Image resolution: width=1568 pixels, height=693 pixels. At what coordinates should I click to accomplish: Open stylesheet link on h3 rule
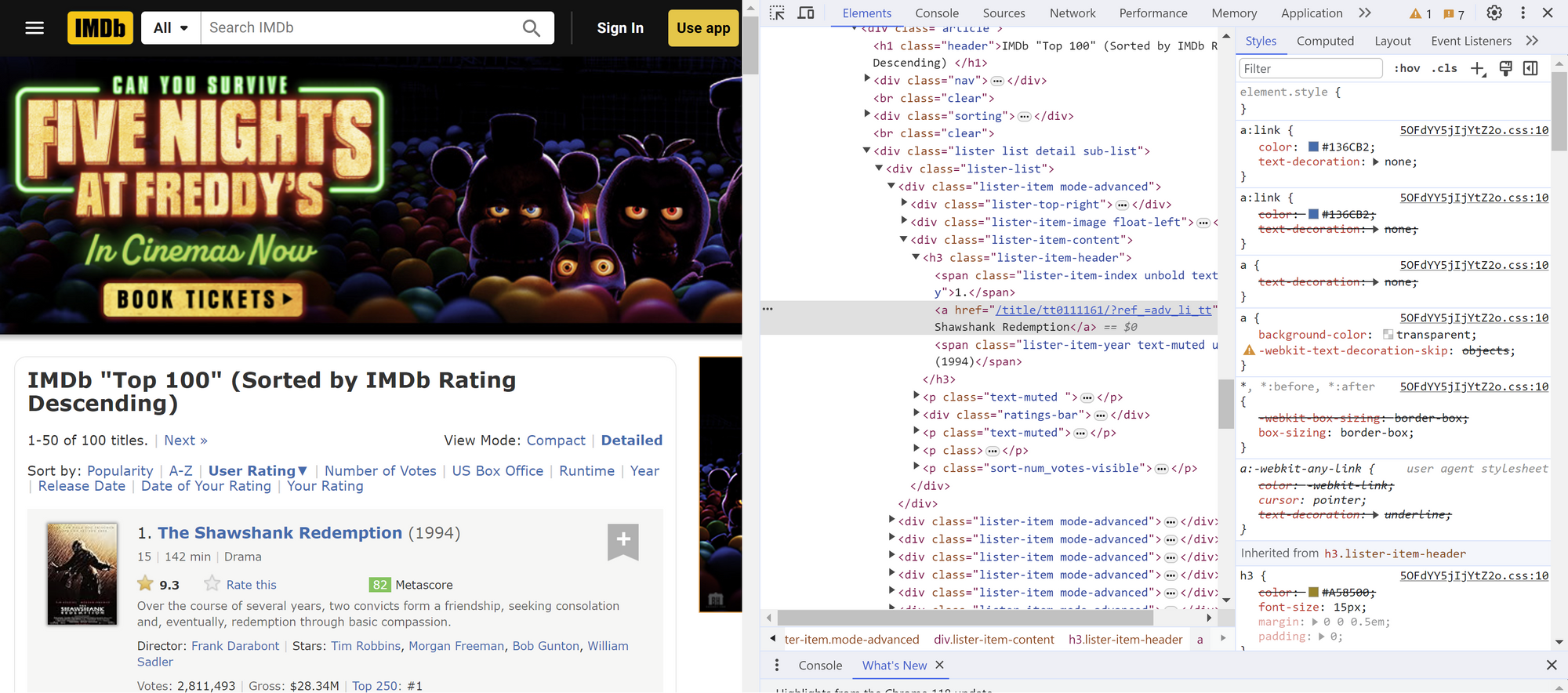[1474, 575]
